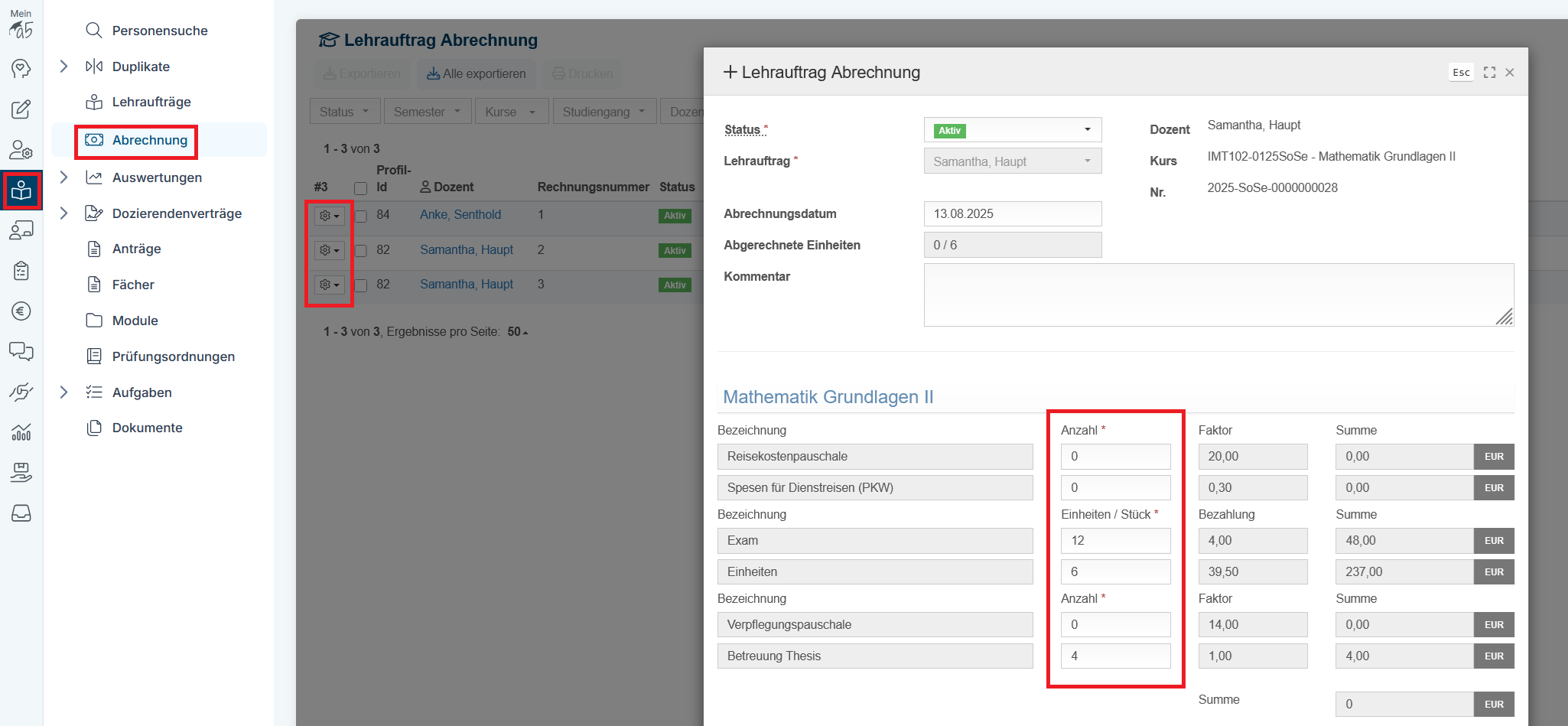
Task: Go to Prüfungsordnungen menu item
Action: coord(173,356)
